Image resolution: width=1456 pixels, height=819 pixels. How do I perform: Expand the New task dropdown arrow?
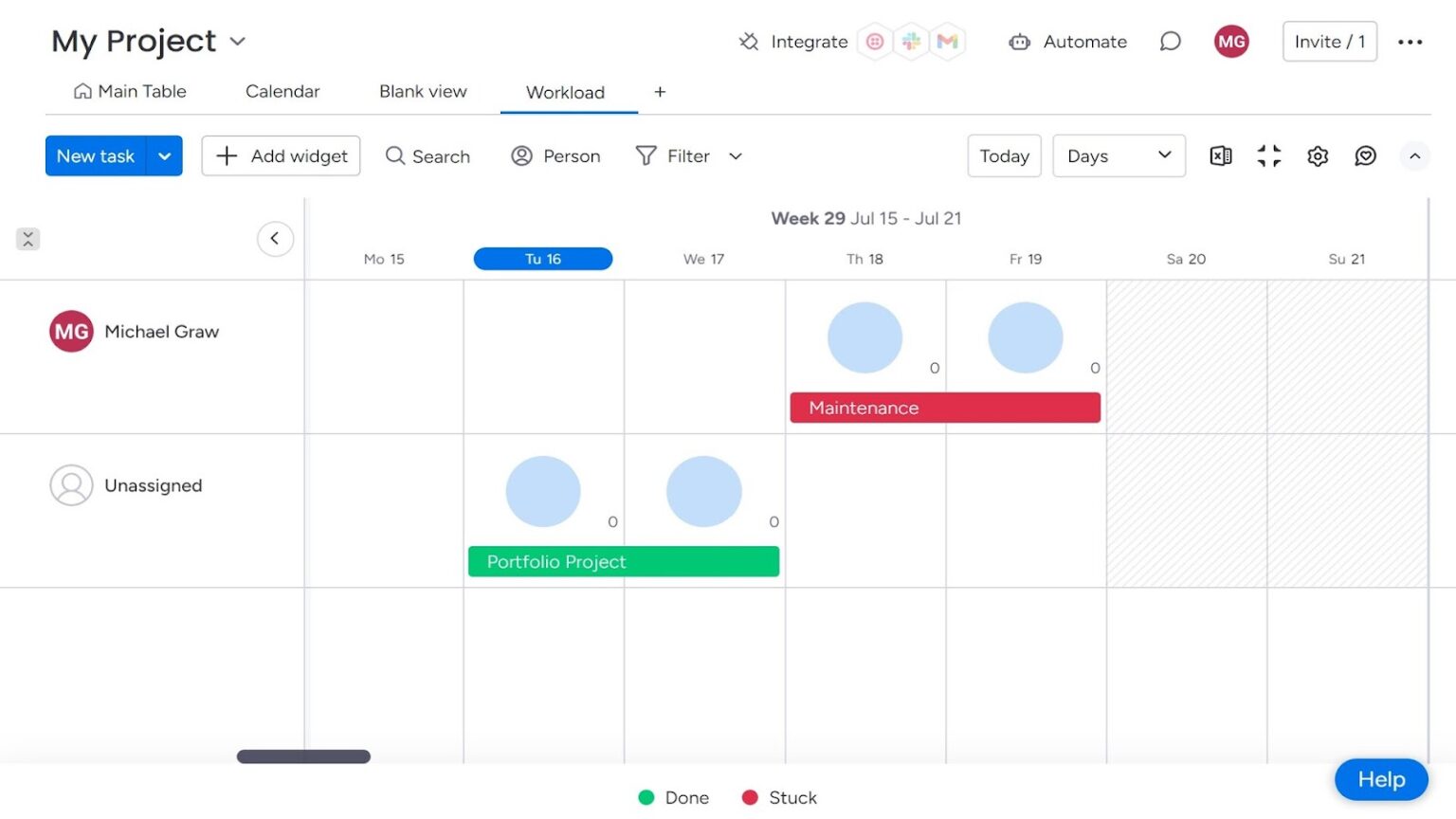(165, 155)
